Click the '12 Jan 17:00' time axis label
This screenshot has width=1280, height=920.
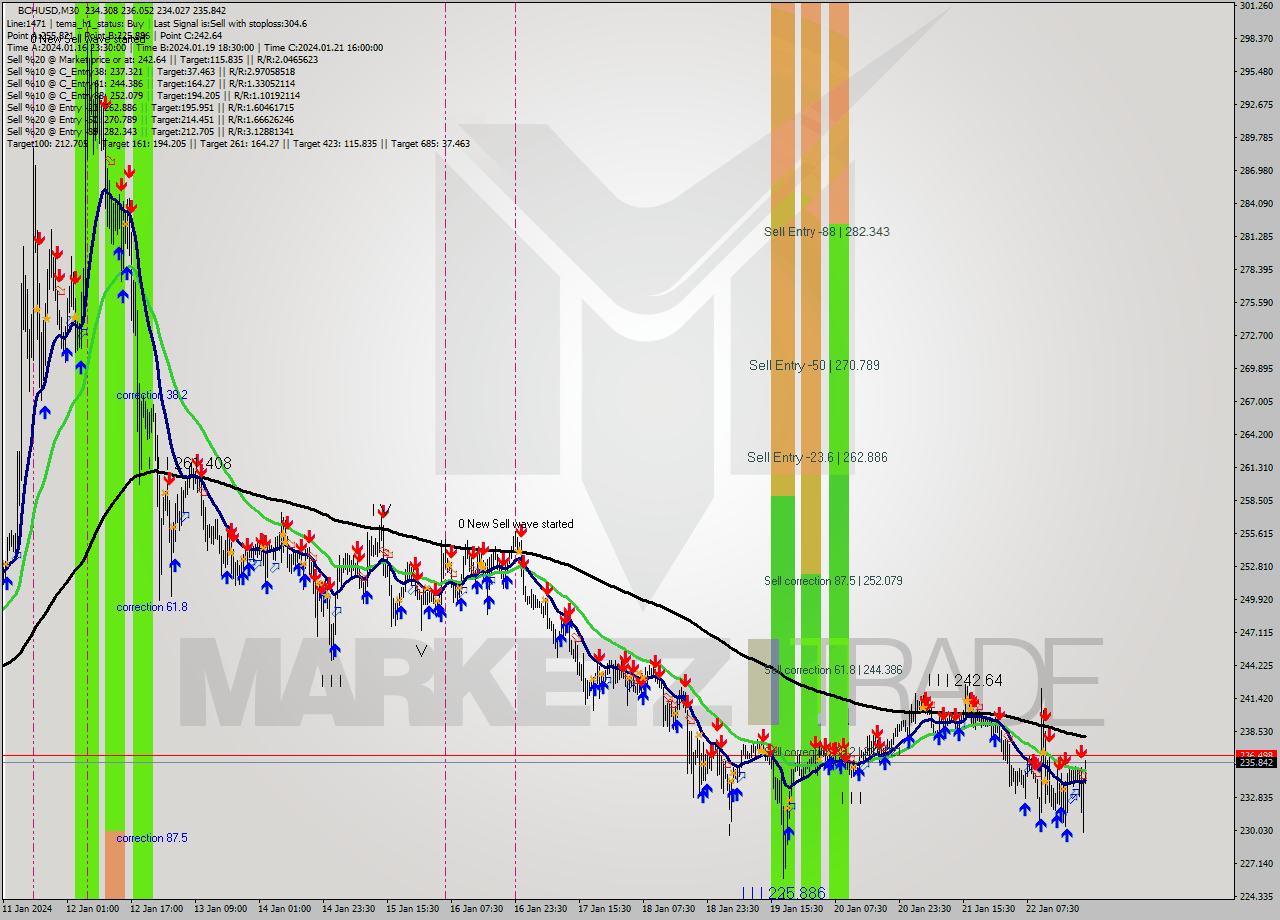point(156,909)
